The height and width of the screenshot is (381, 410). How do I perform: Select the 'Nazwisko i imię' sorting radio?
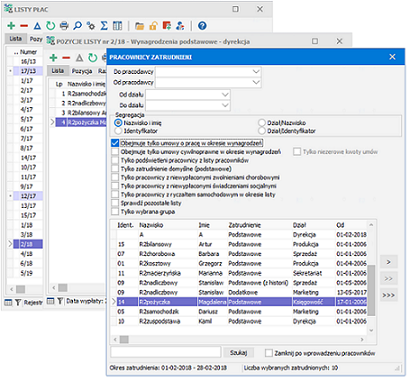click(x=118, y=123)
